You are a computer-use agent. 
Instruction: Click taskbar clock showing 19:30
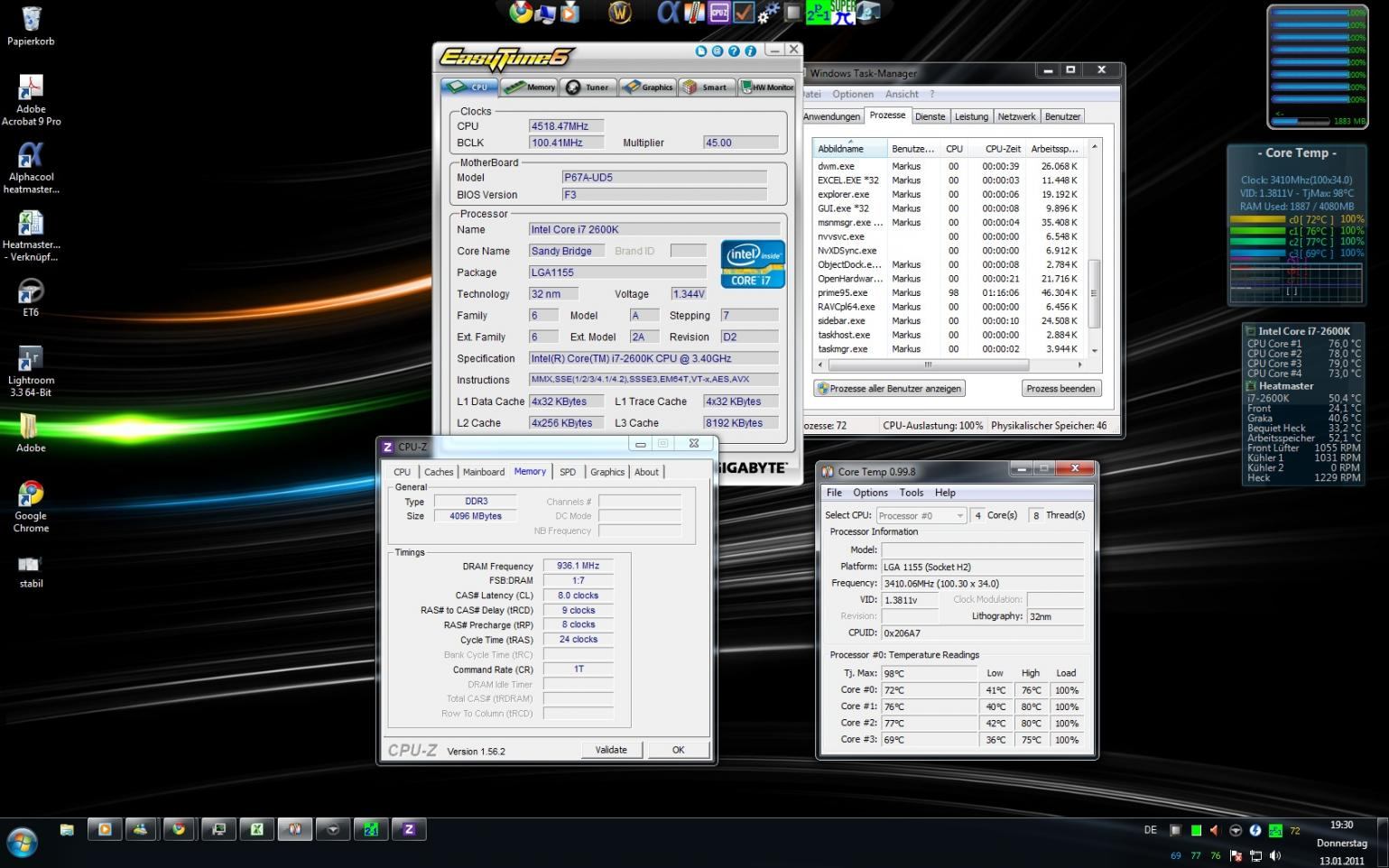[x=1341, y=825]
